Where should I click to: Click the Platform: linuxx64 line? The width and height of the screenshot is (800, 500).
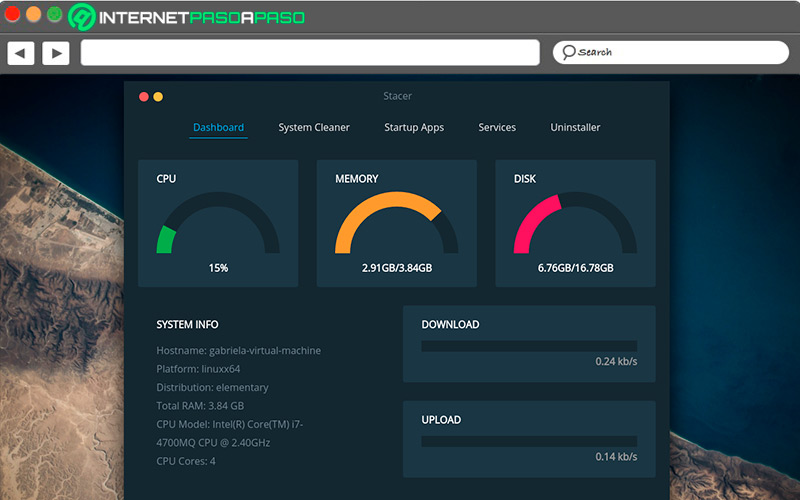[x=198, y=369]
